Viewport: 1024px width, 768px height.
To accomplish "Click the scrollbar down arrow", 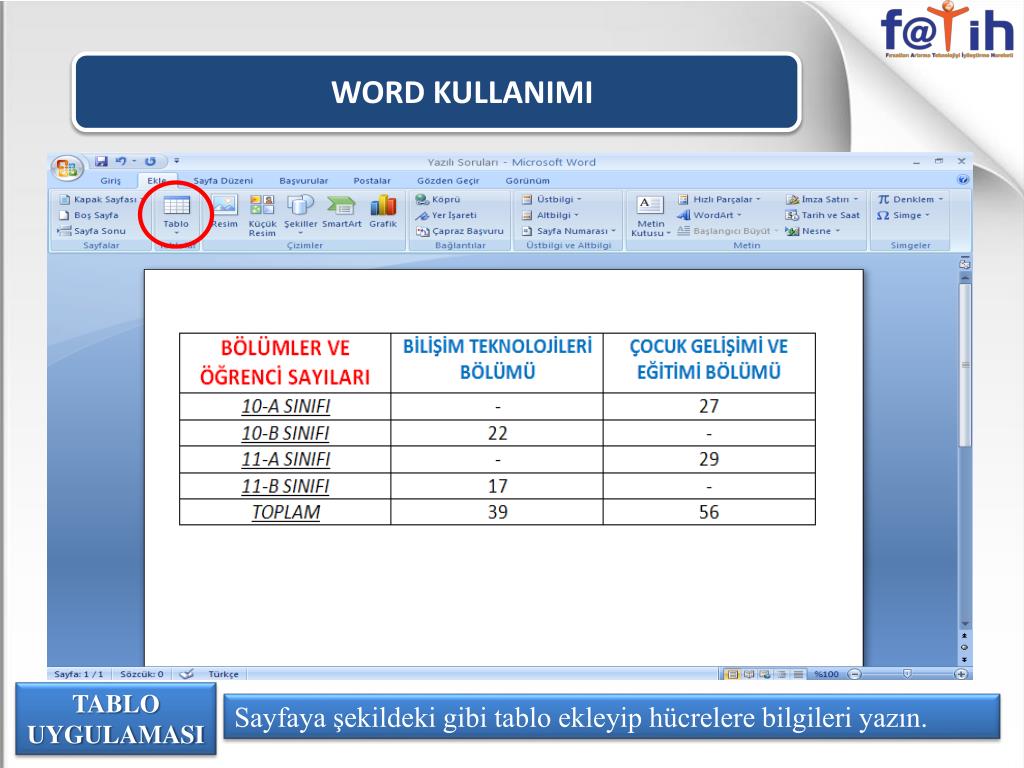I will (x=965, y=624).
